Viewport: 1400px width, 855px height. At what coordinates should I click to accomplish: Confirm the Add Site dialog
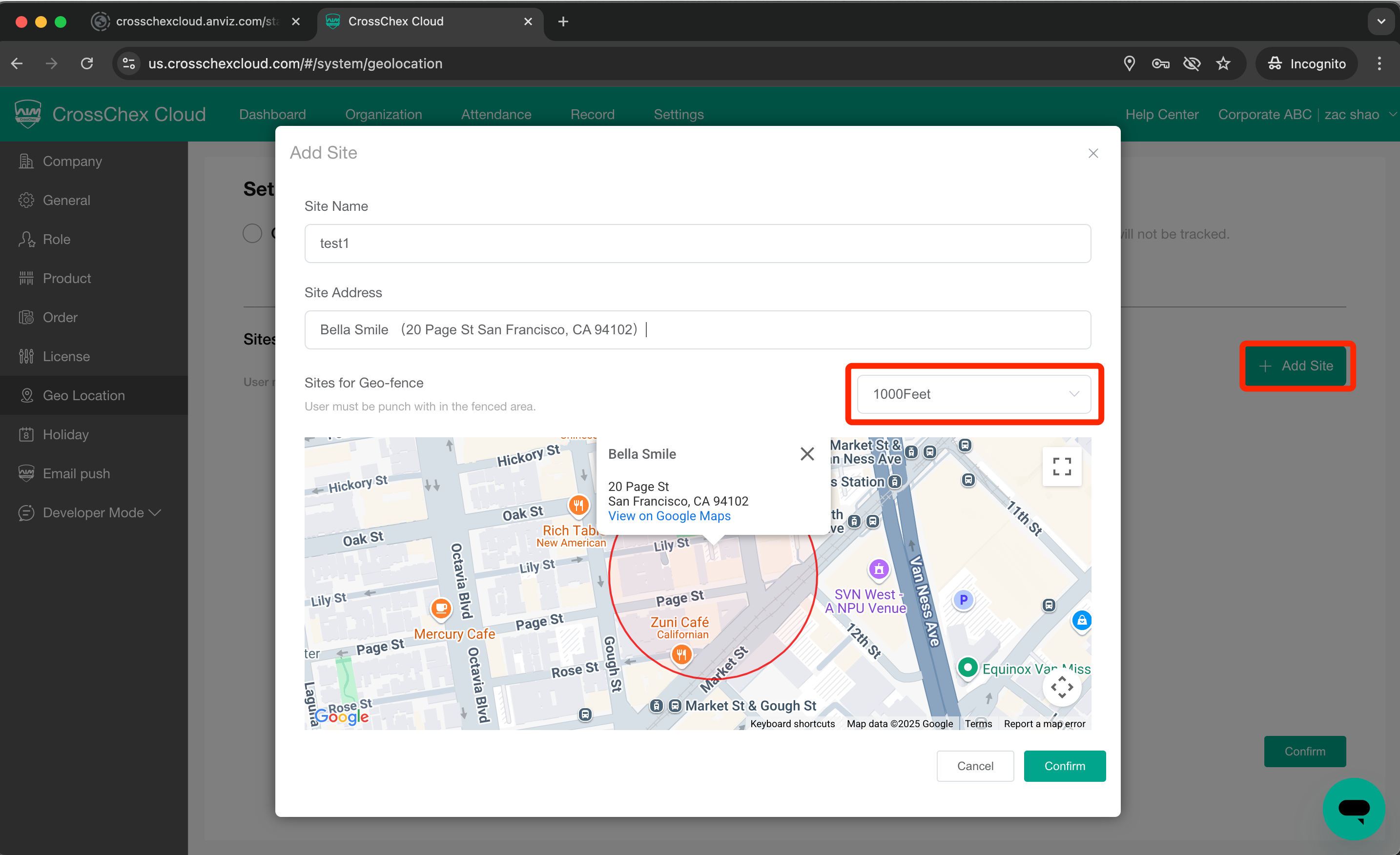coord(1064,766)
